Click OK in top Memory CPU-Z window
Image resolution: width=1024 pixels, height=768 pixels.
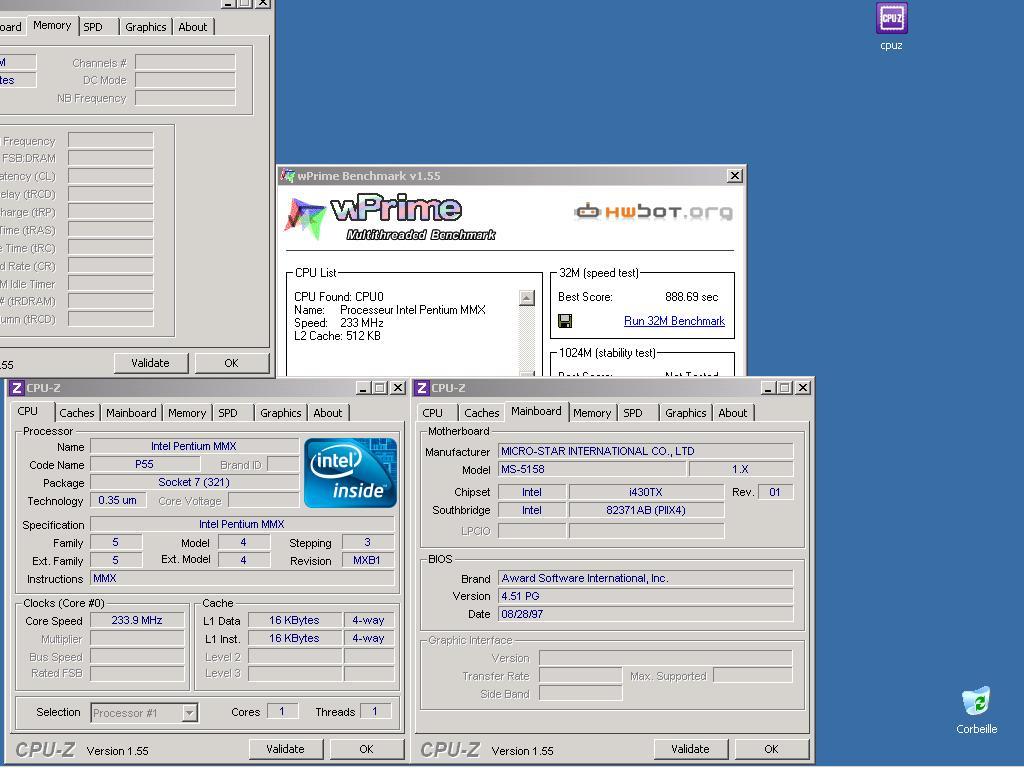tap(231, 363)
